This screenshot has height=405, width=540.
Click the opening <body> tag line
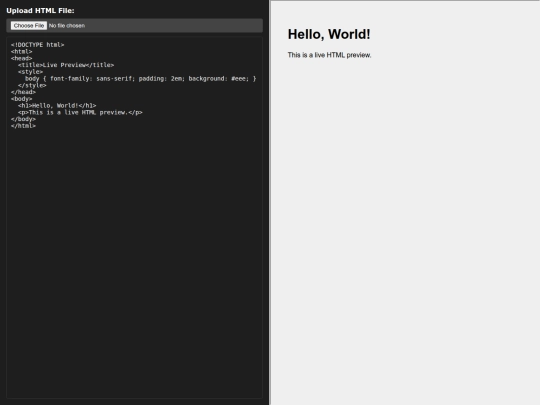21,99
